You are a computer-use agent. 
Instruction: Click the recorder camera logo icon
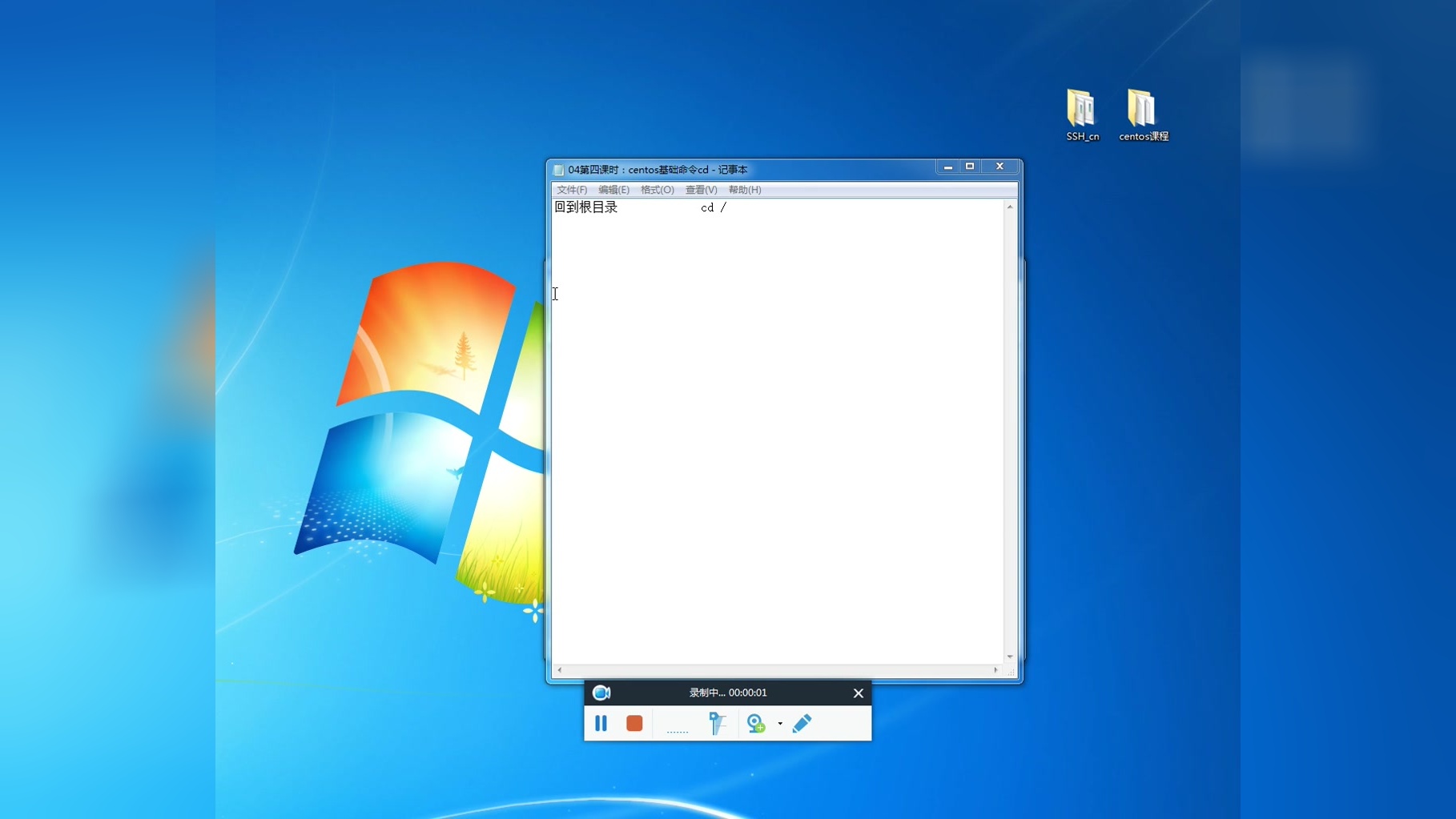(601, 693)
